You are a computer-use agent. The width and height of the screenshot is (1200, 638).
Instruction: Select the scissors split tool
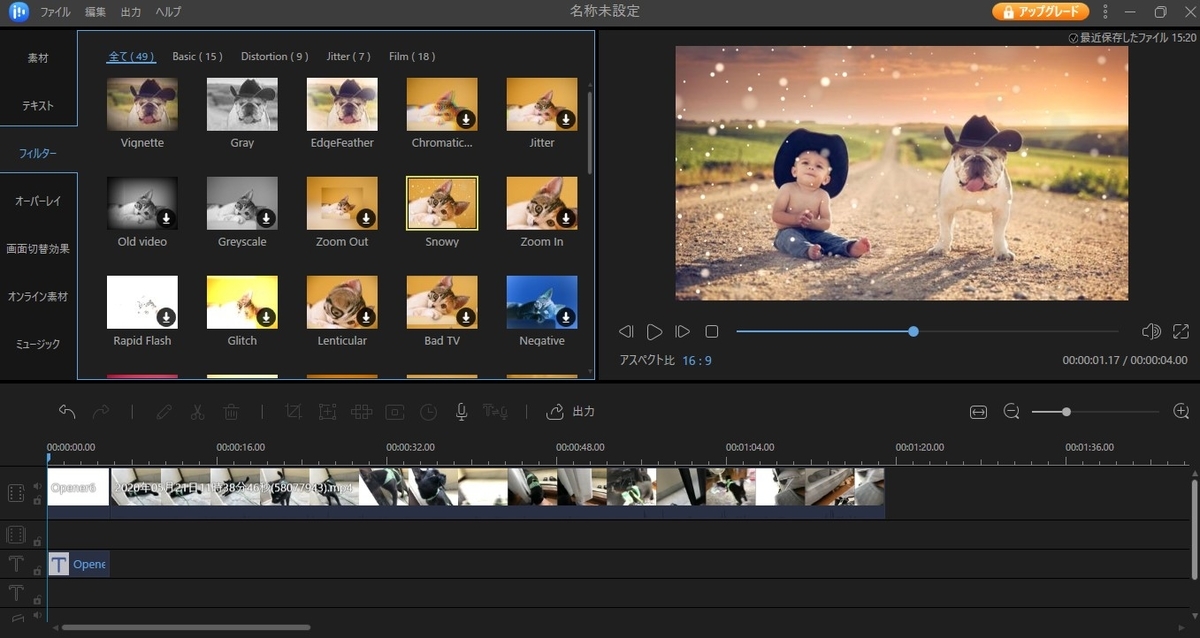(197, 411)
